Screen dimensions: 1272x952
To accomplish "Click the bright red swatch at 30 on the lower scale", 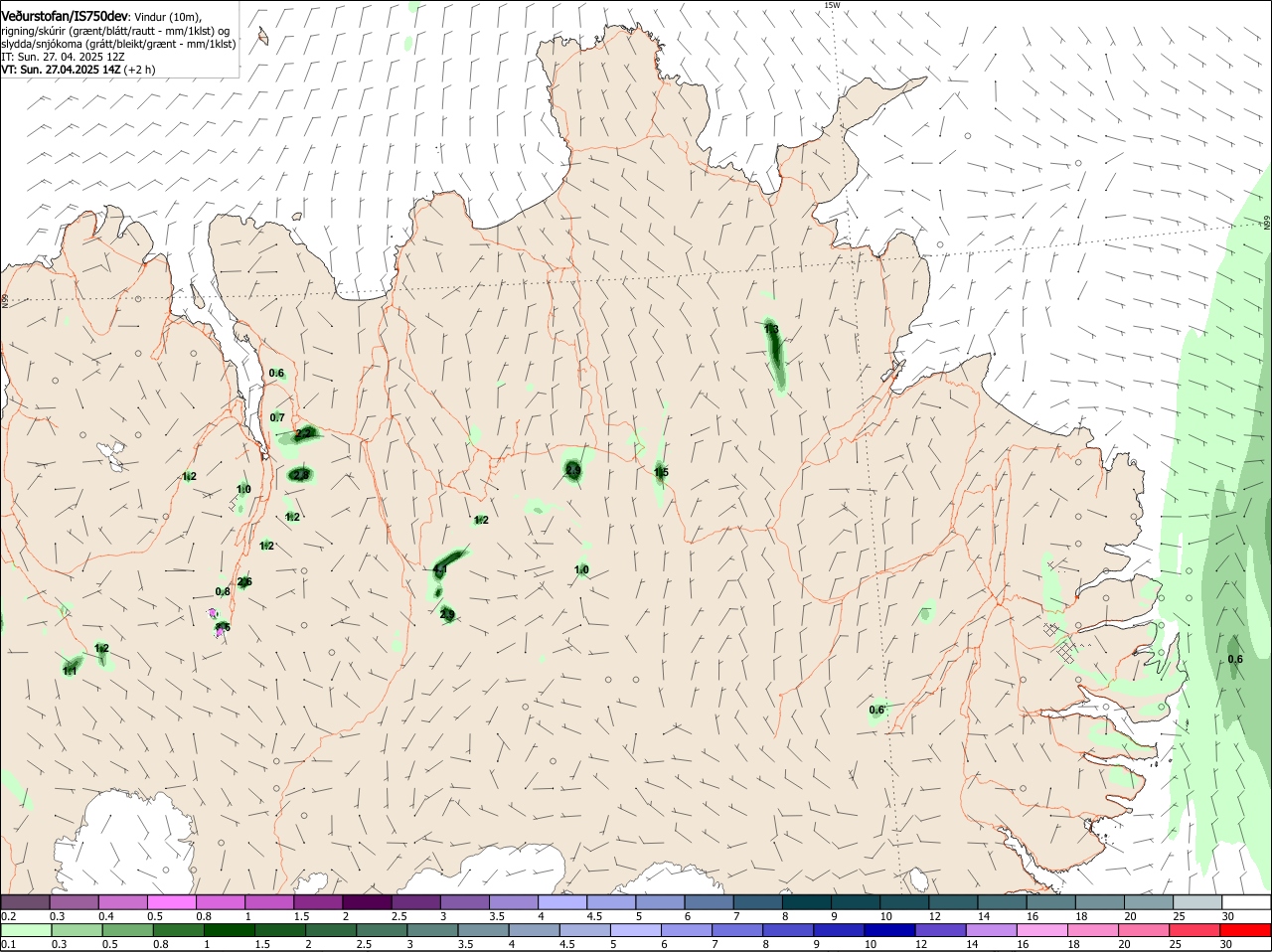I will point(1245,930).
